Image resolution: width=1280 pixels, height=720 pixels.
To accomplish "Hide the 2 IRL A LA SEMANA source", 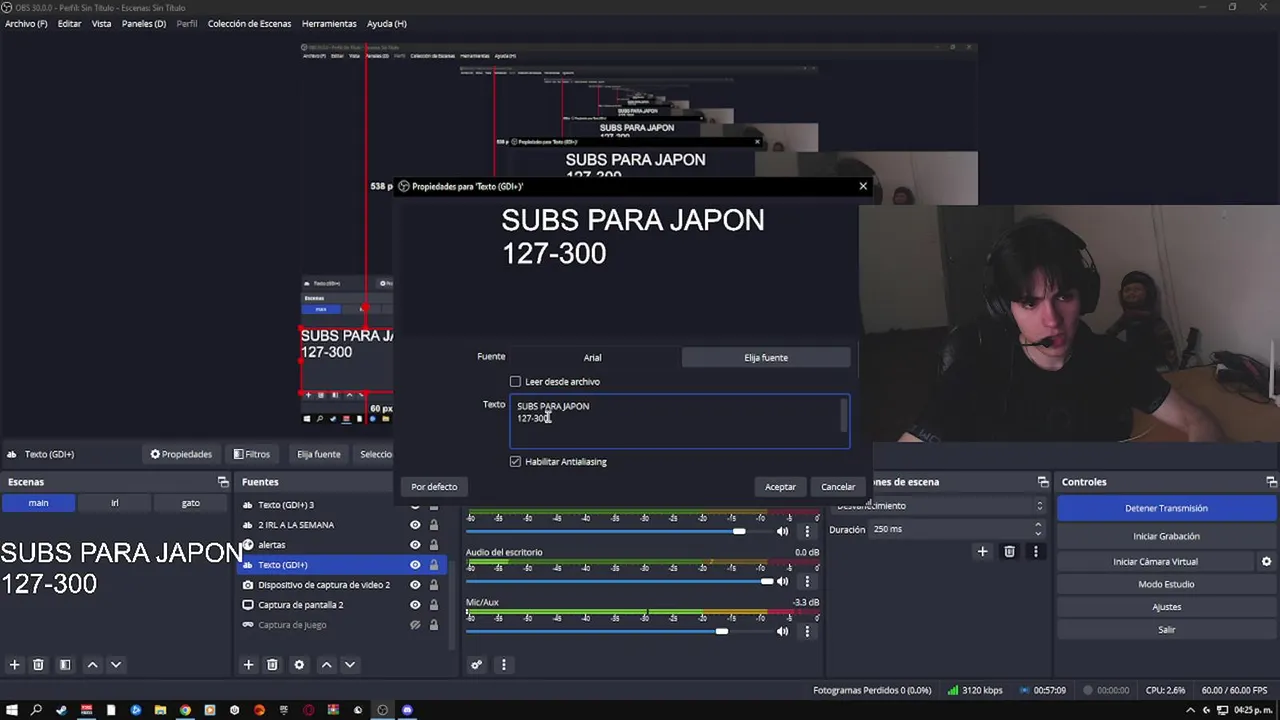I will coord(415,525).
